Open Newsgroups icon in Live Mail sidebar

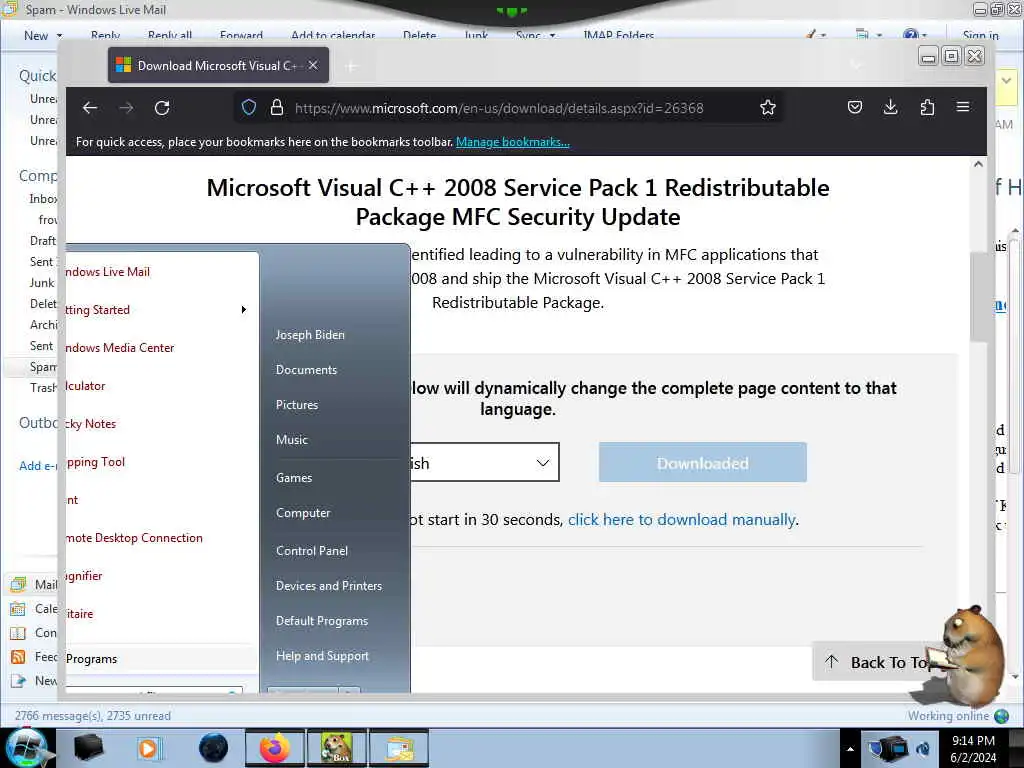[x=18, y=681]
